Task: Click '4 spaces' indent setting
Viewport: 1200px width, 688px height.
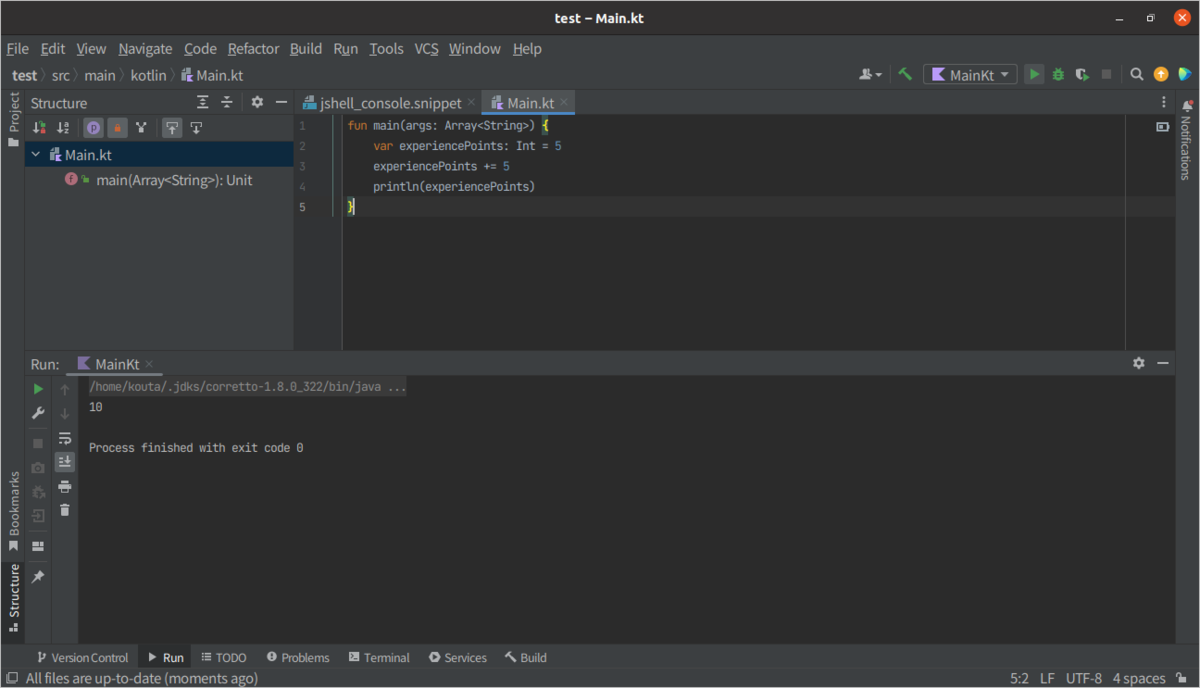Action: (x=1139, y=678)
